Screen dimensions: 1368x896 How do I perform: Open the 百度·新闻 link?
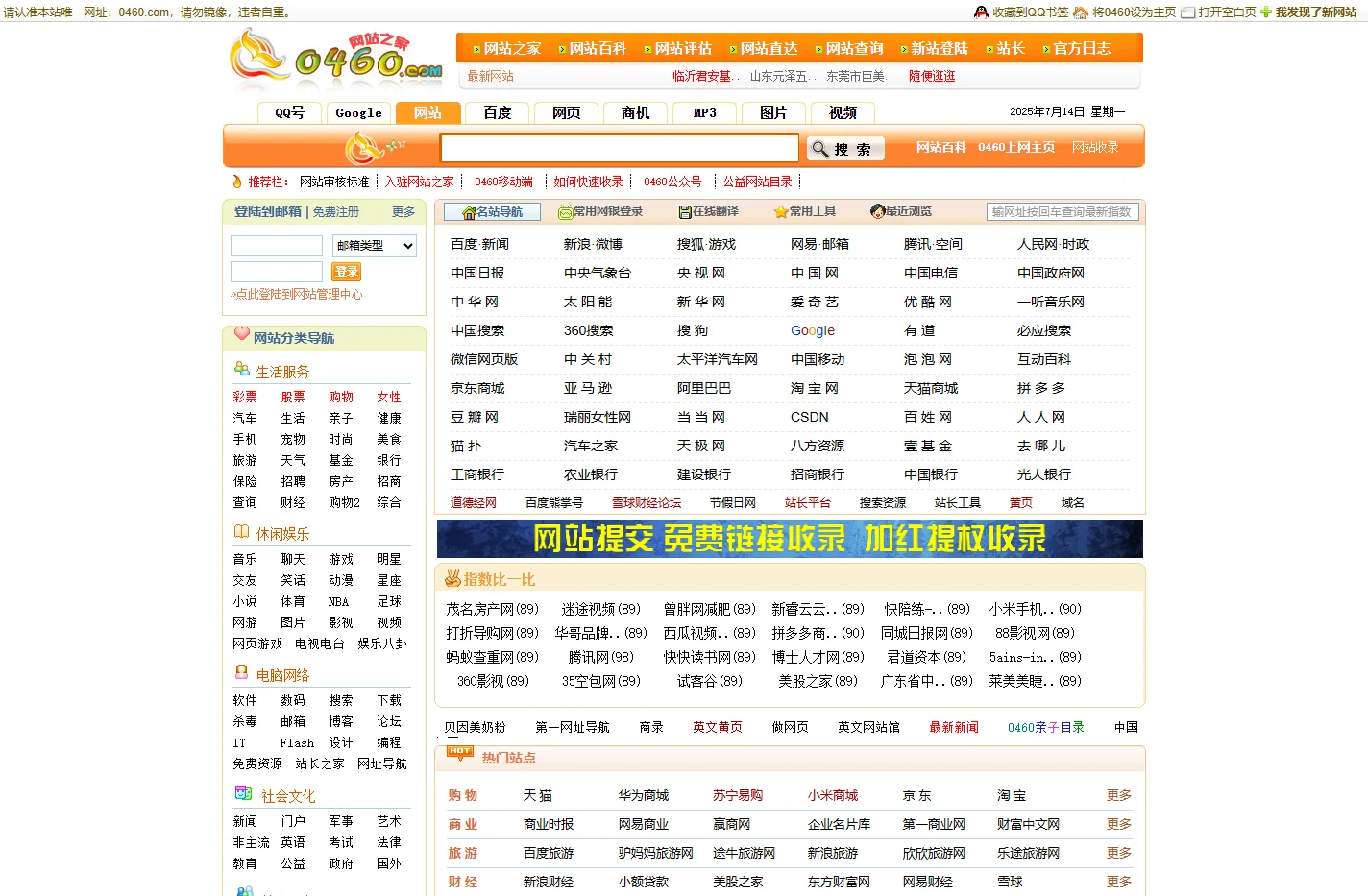479,244
